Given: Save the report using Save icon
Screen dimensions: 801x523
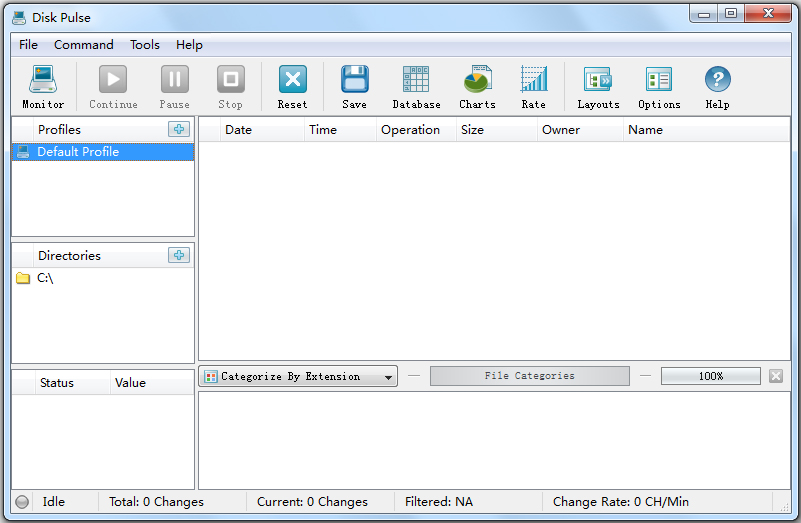Looking at the screenshot, I should tap(355, 87).
